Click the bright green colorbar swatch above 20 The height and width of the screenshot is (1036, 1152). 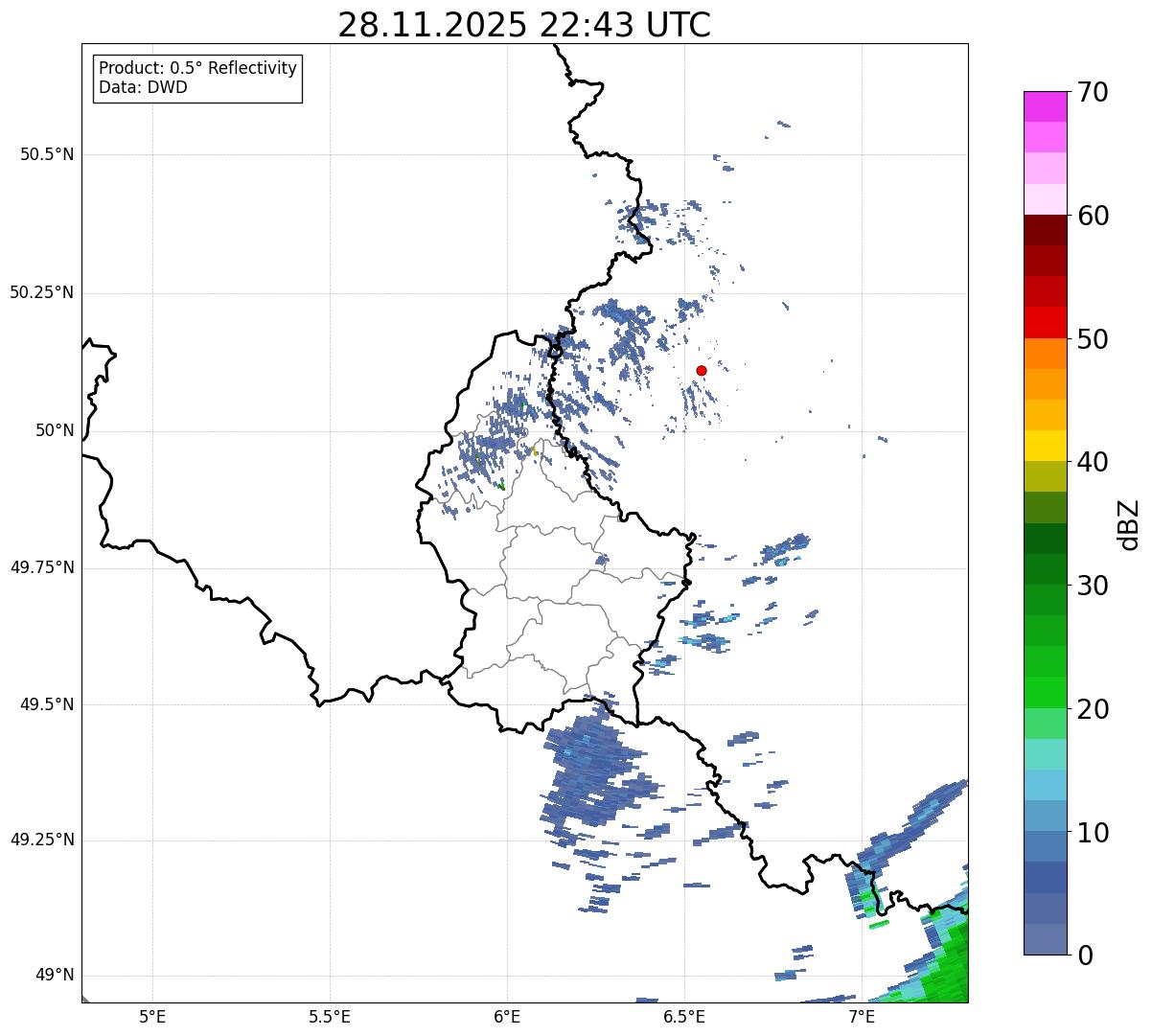click(1045, 692)
